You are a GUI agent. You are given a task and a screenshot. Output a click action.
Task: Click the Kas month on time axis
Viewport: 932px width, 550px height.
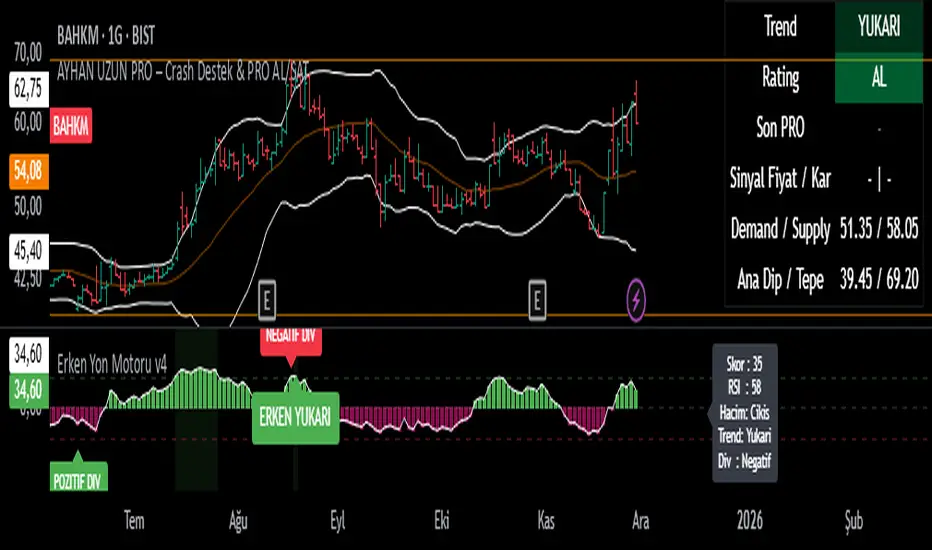point(546,521)
